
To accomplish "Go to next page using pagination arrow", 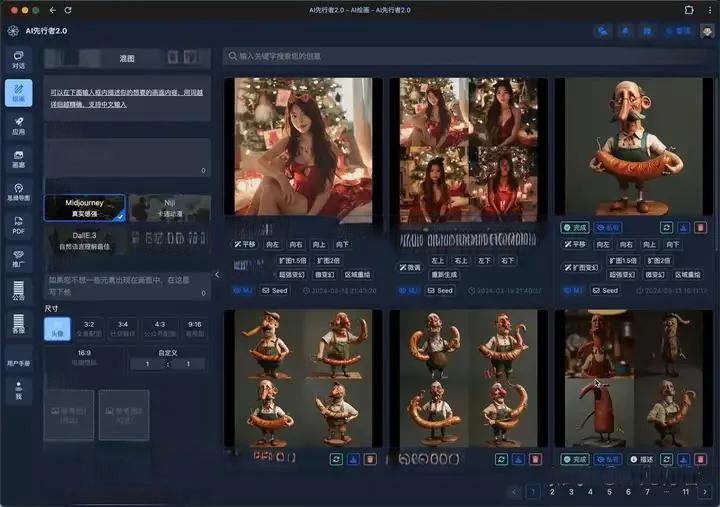I will click(704, 492).
